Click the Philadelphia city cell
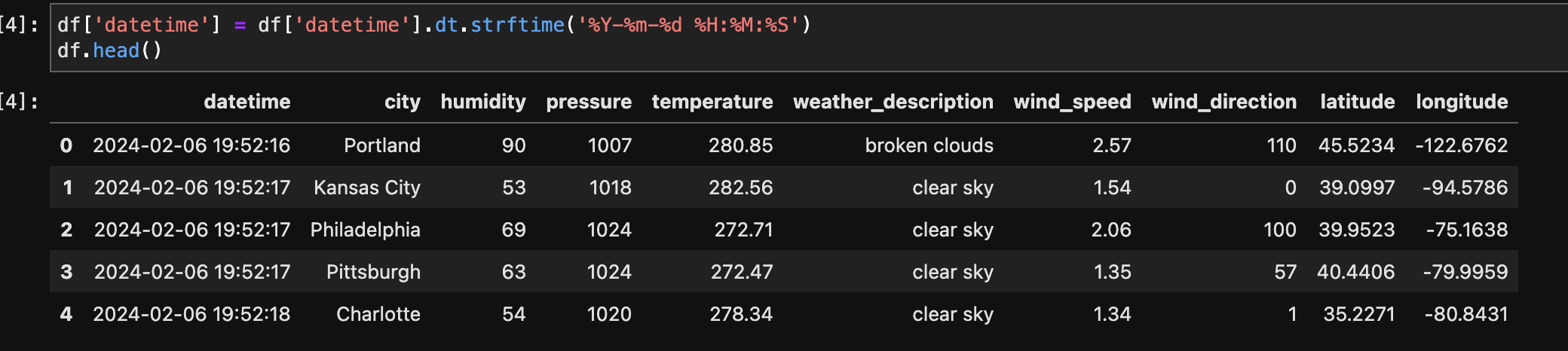 [366, 230]
